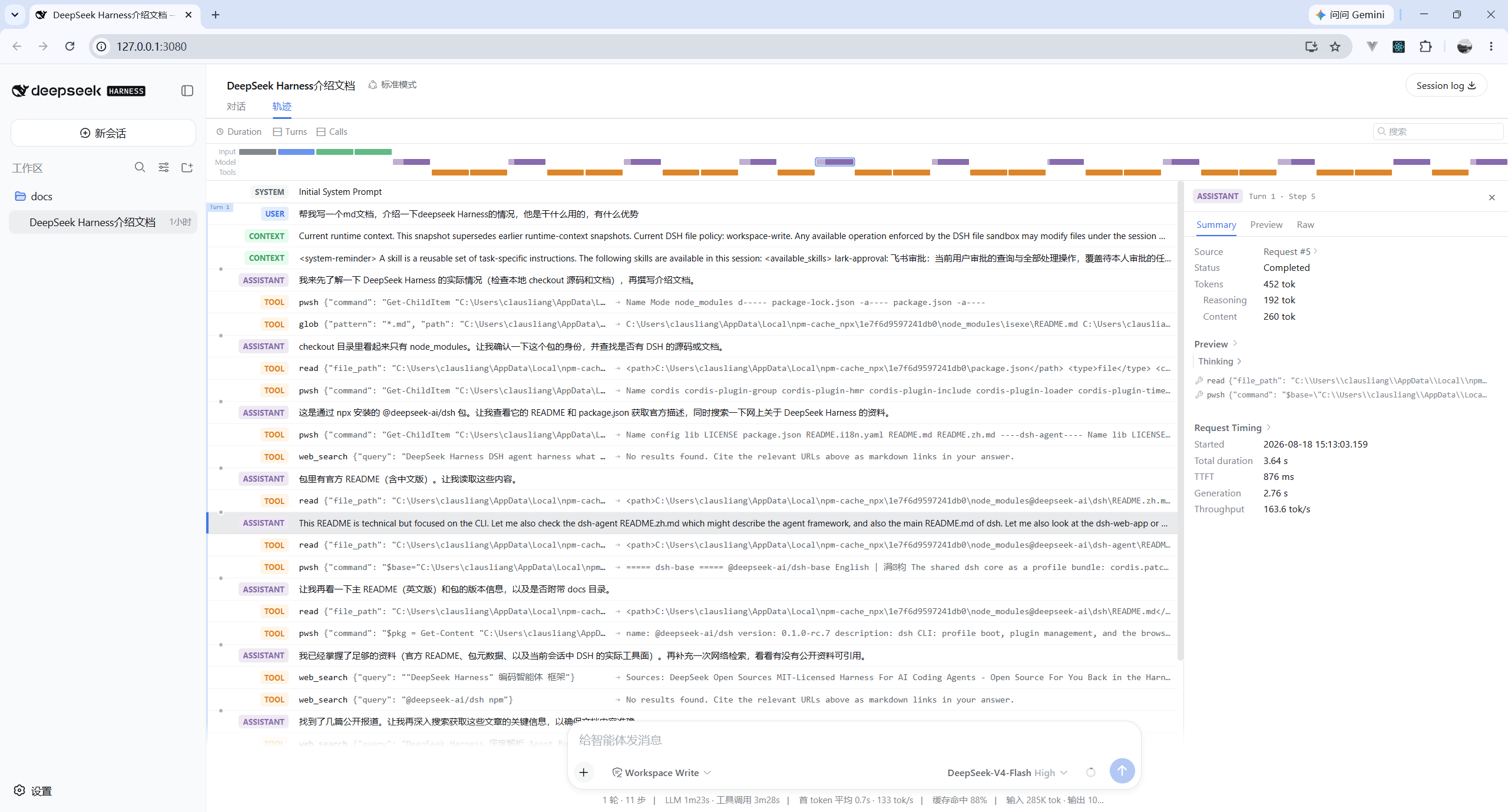Open the Raw tab in detail panel
The image size is (1508, 812).
coord(1305,225)
